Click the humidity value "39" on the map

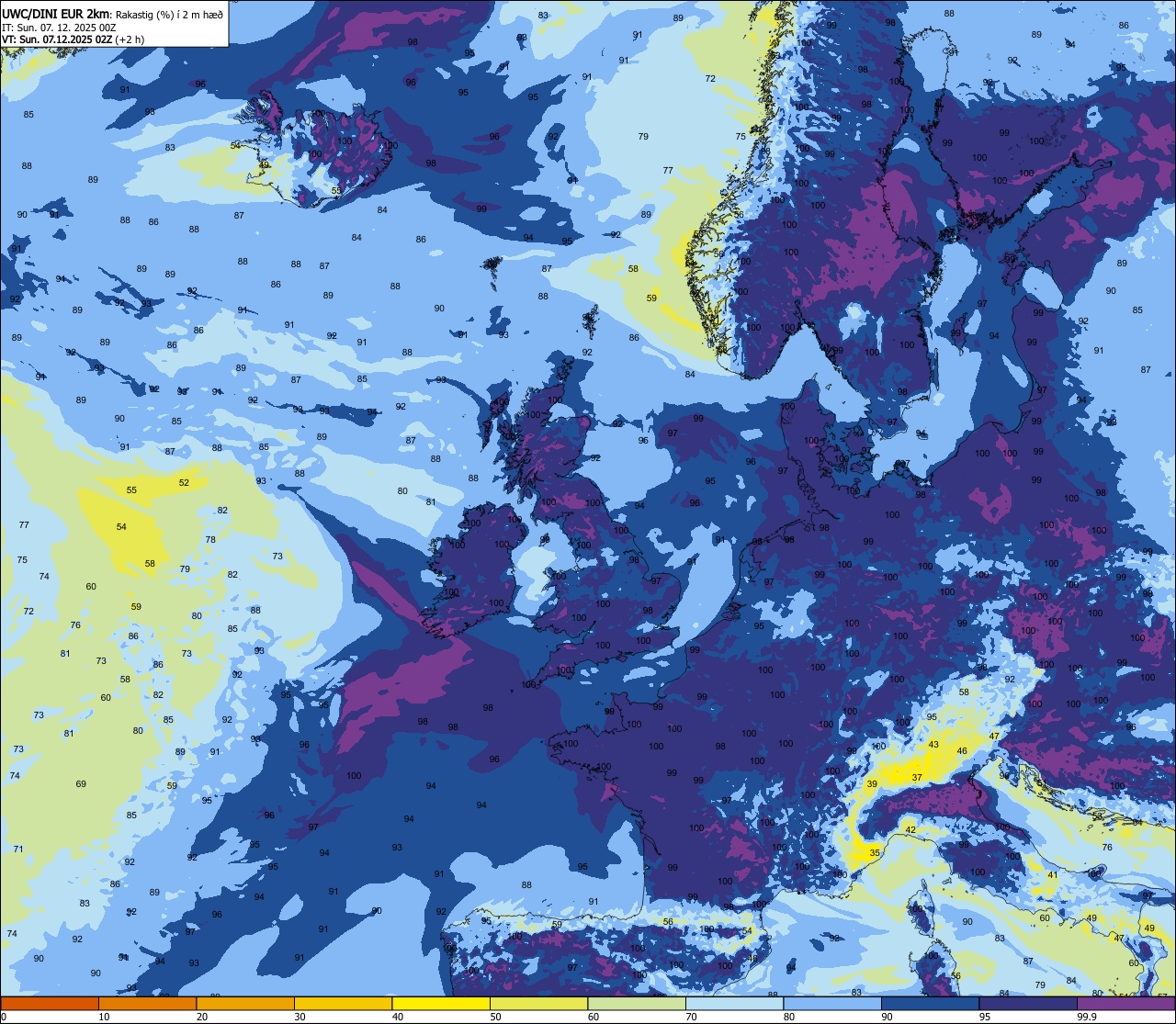pyautogui.click(x=872, y=783)
